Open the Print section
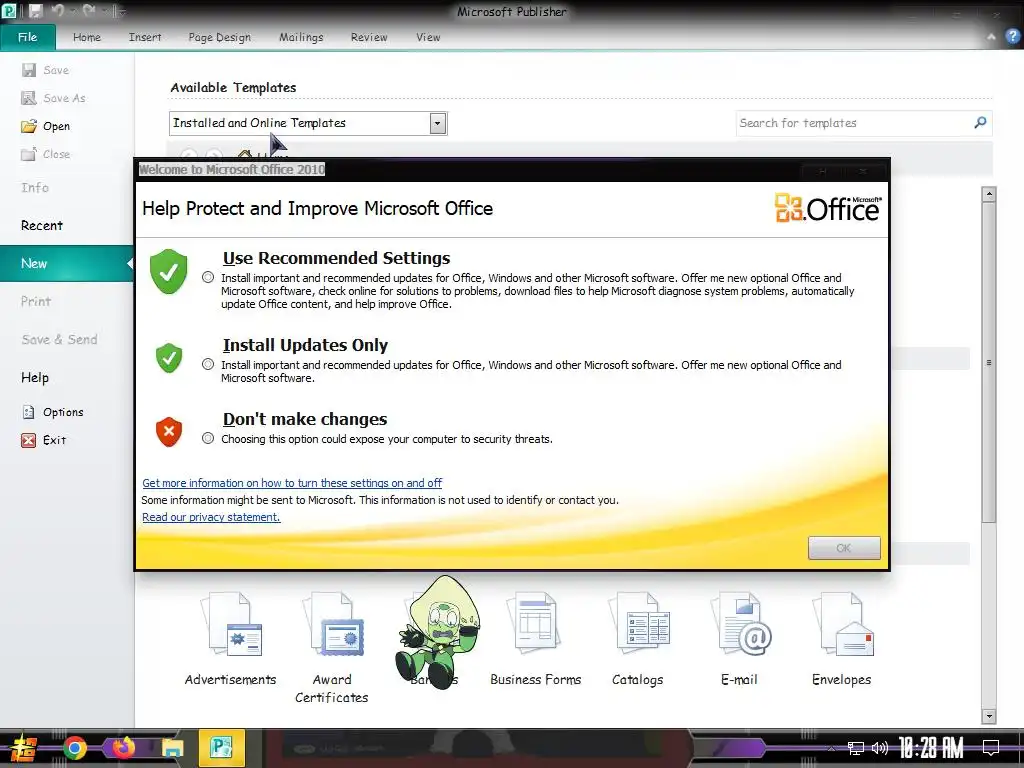The height and width of the screenshot is (768, 1024). [35, 301]
